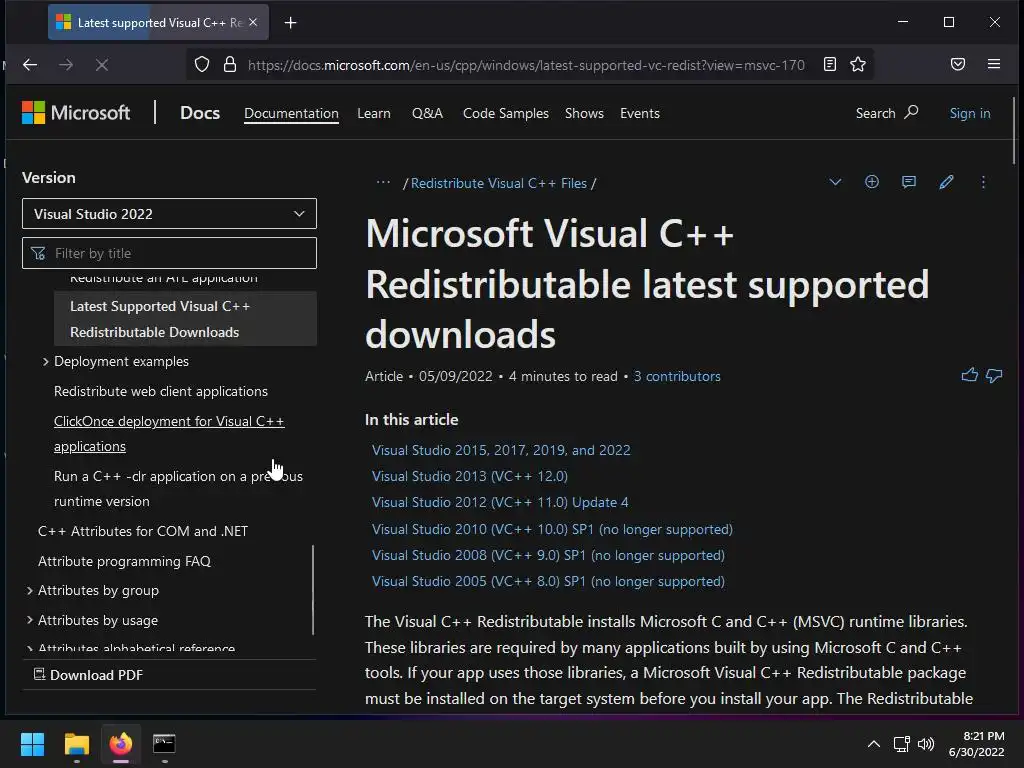Open Redistribute Visual C++ Files breadcrumb

point(498,184)
